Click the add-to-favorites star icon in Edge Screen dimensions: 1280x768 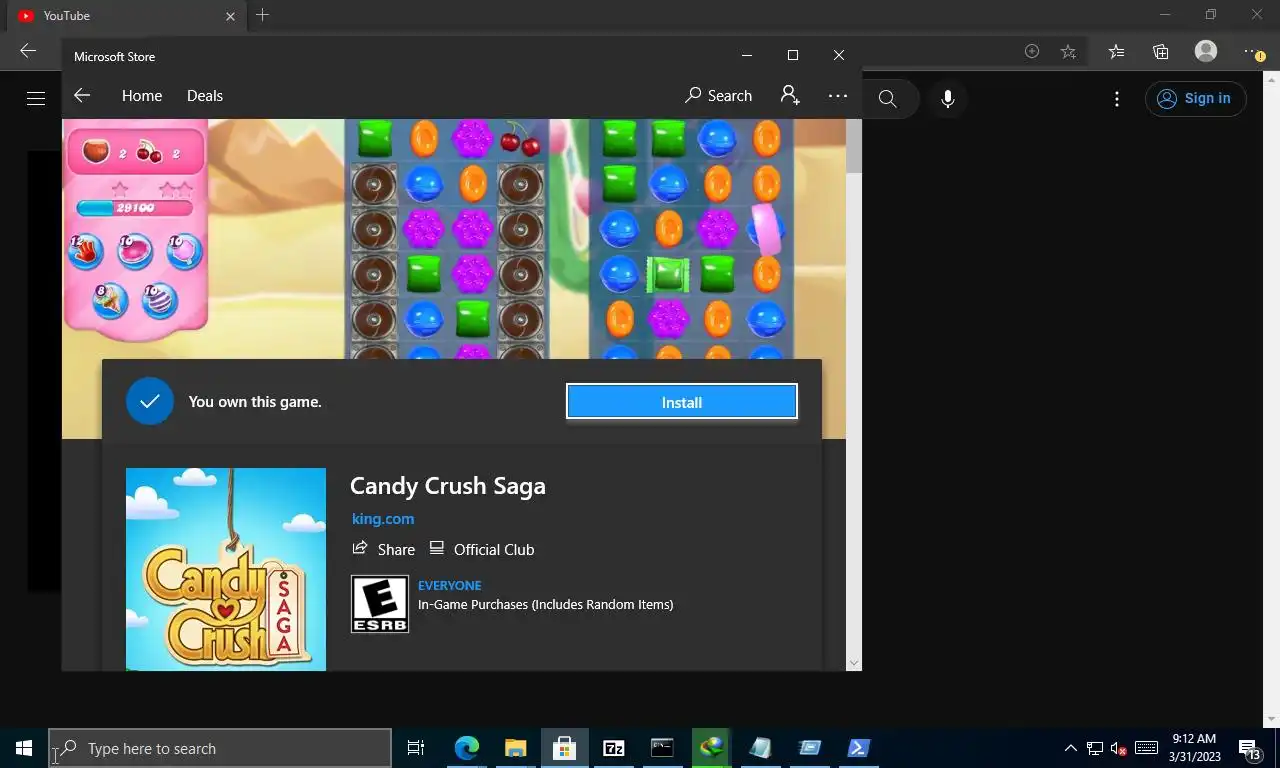(x=1068, y=51)
